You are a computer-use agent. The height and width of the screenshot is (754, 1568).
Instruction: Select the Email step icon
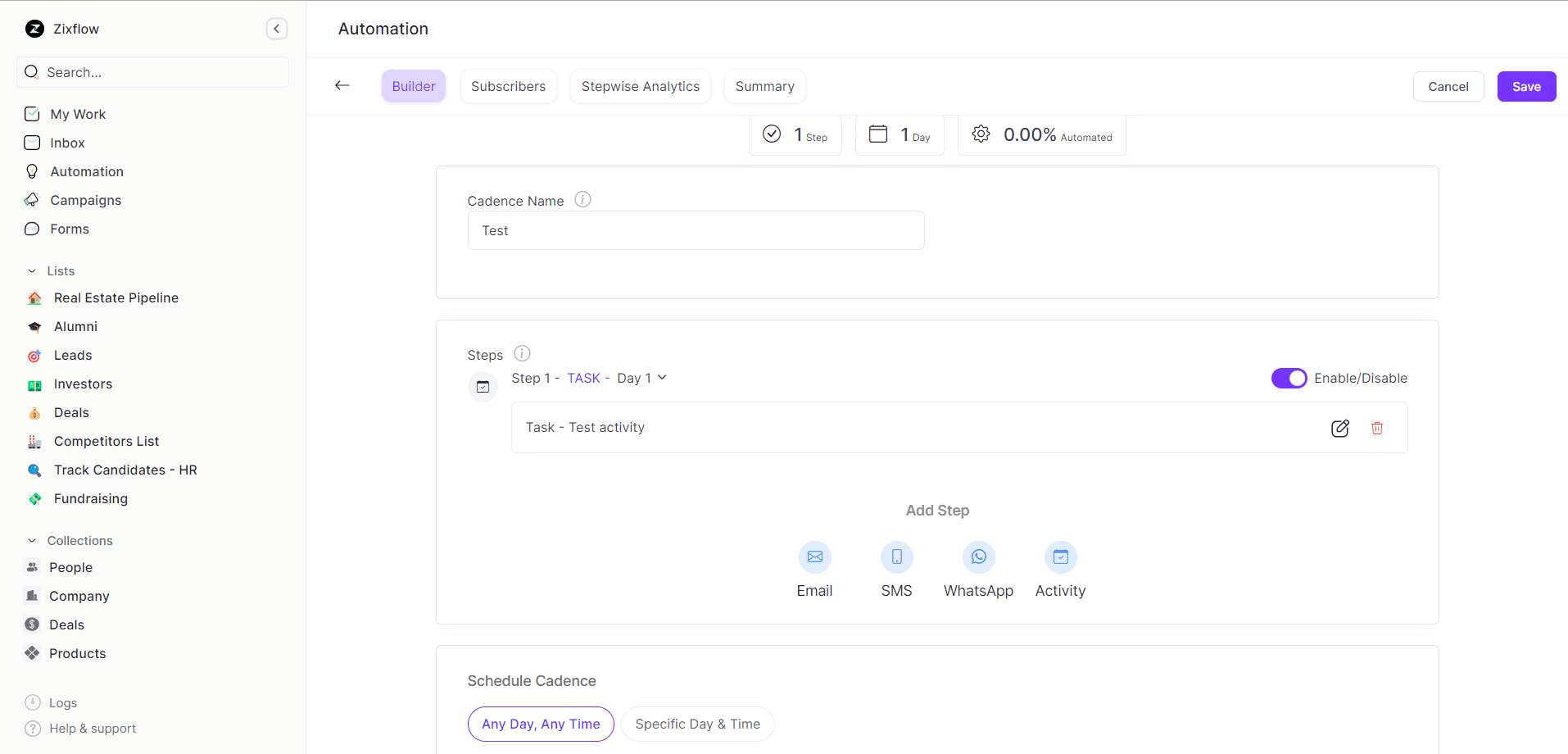(x=813, y=556)
